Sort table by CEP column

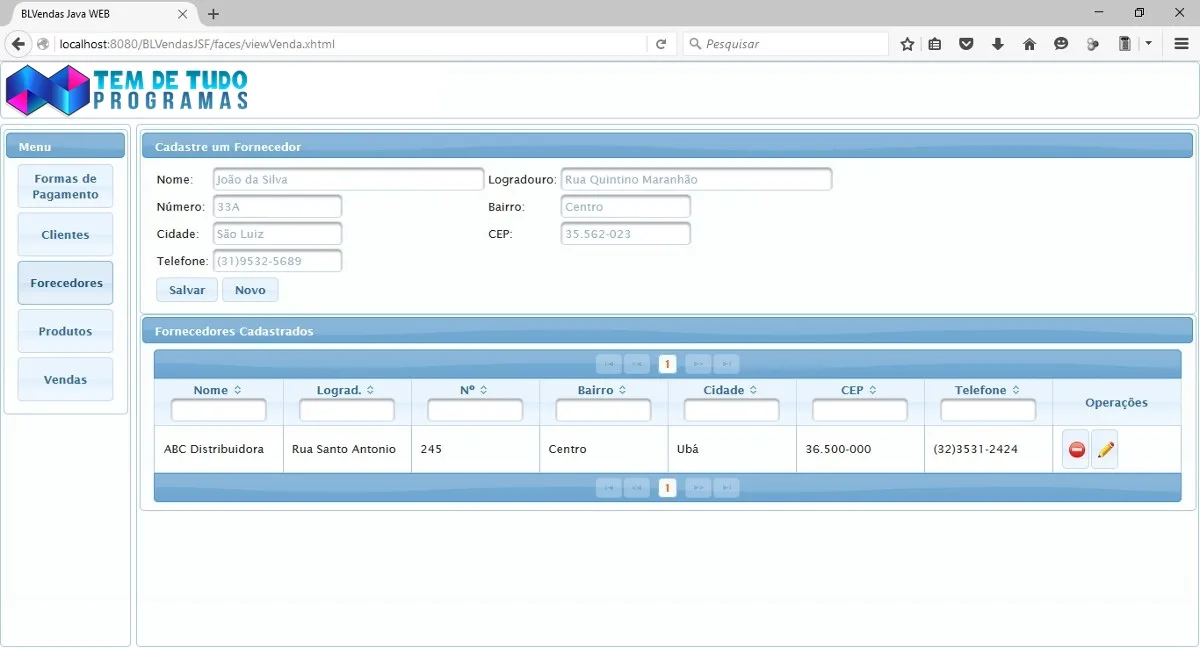coord(873,390)
